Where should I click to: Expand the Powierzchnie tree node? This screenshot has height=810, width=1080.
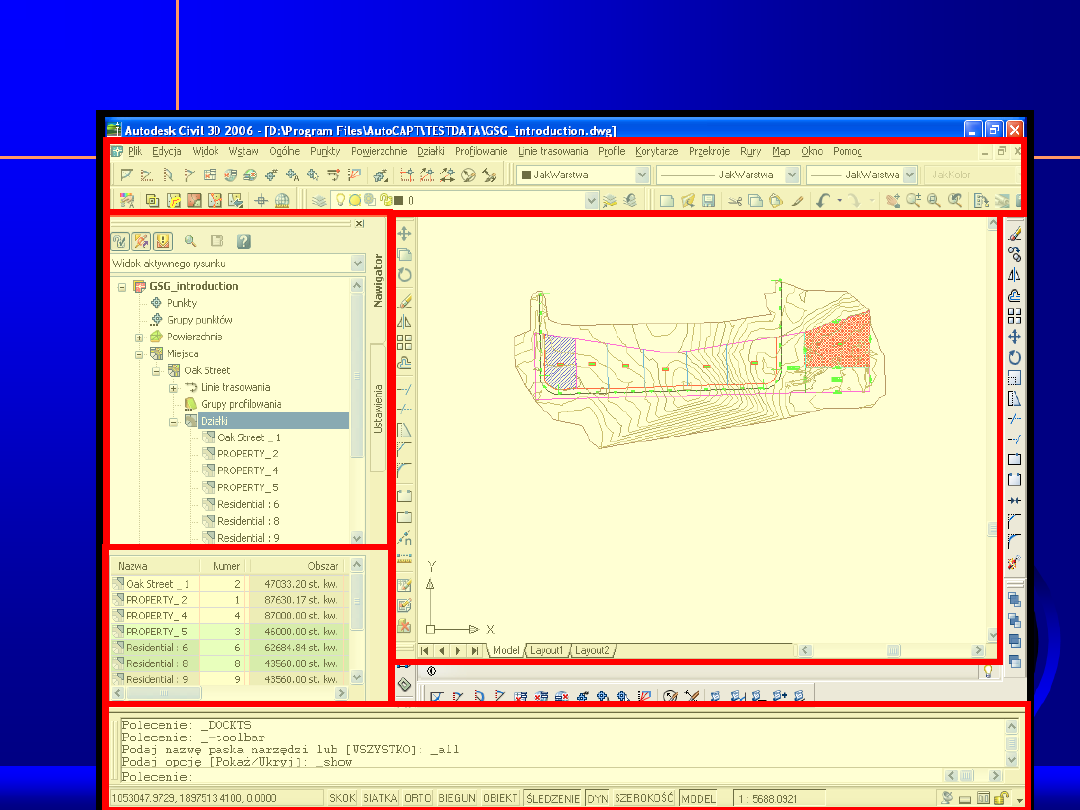pyautogui.click(x=140, y=337)
